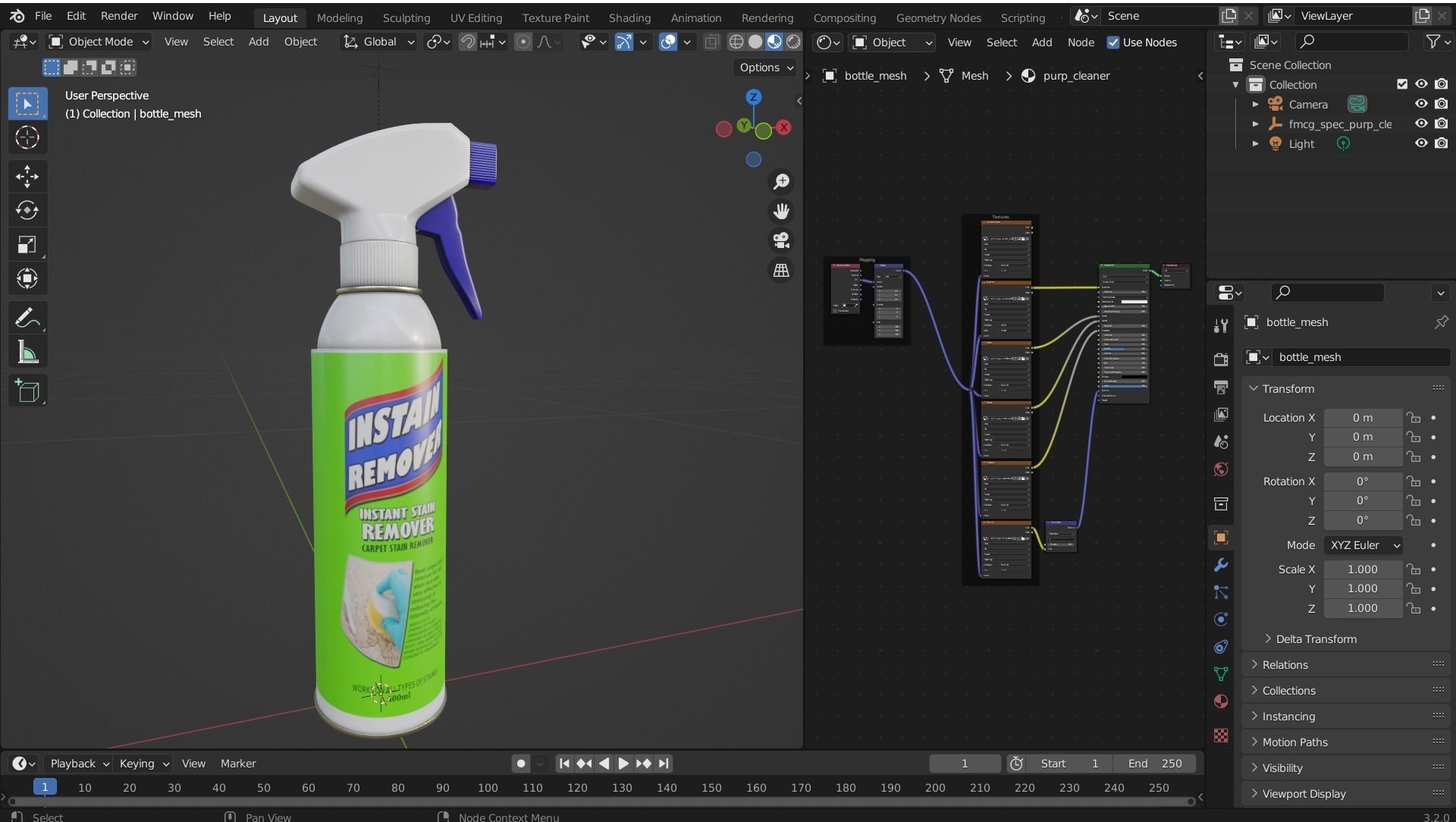Viewport: 1456px width, 822px height.
Task: Open the Global transform orientation dropdown
Action: coord(378,42)
